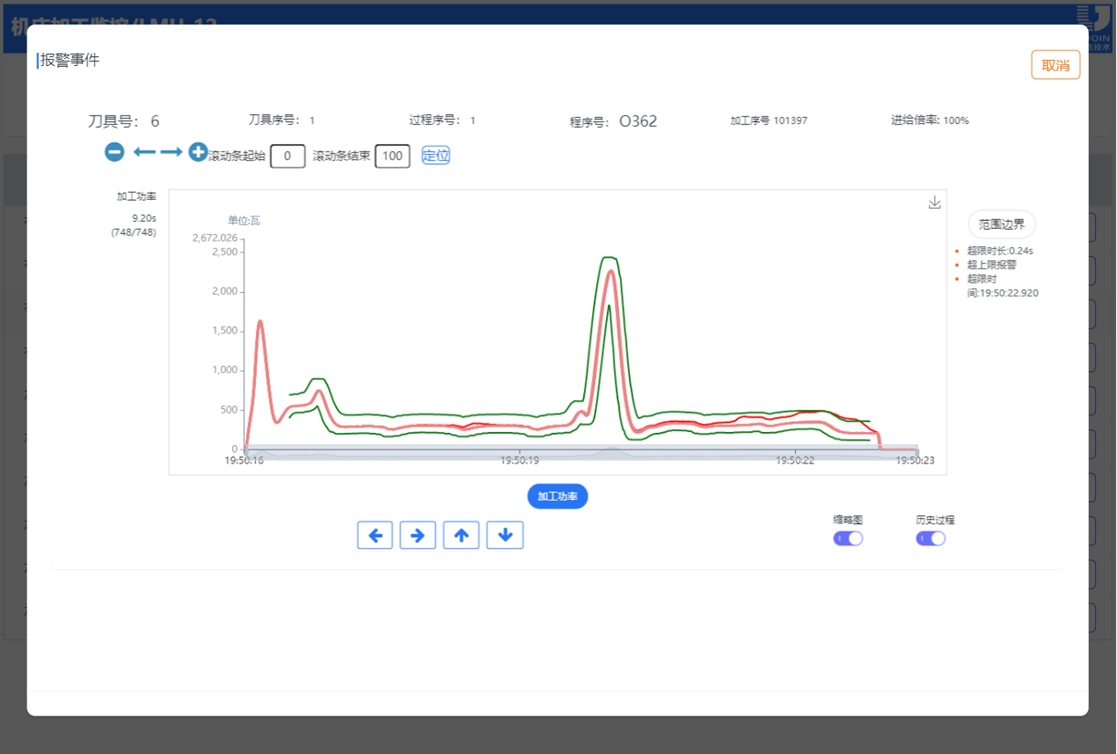Click the (748/748) counter text
This screenshot has height=754, width=1117.
[134, 232]
